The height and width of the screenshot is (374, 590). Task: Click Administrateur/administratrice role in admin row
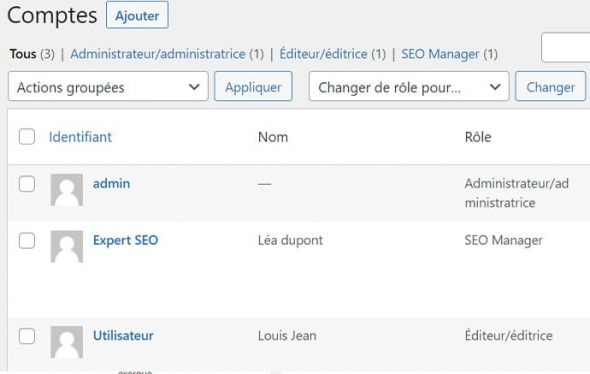517,193
